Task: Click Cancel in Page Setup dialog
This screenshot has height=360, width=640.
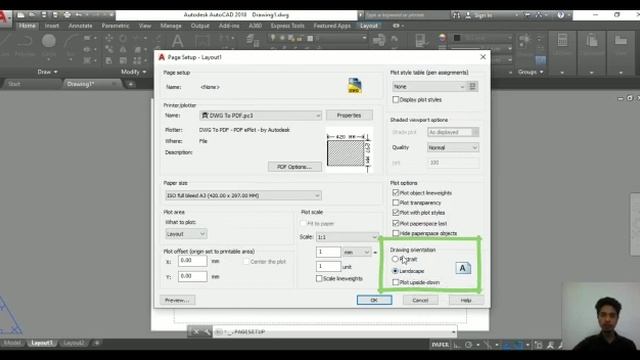Action: tap(420, 300)
